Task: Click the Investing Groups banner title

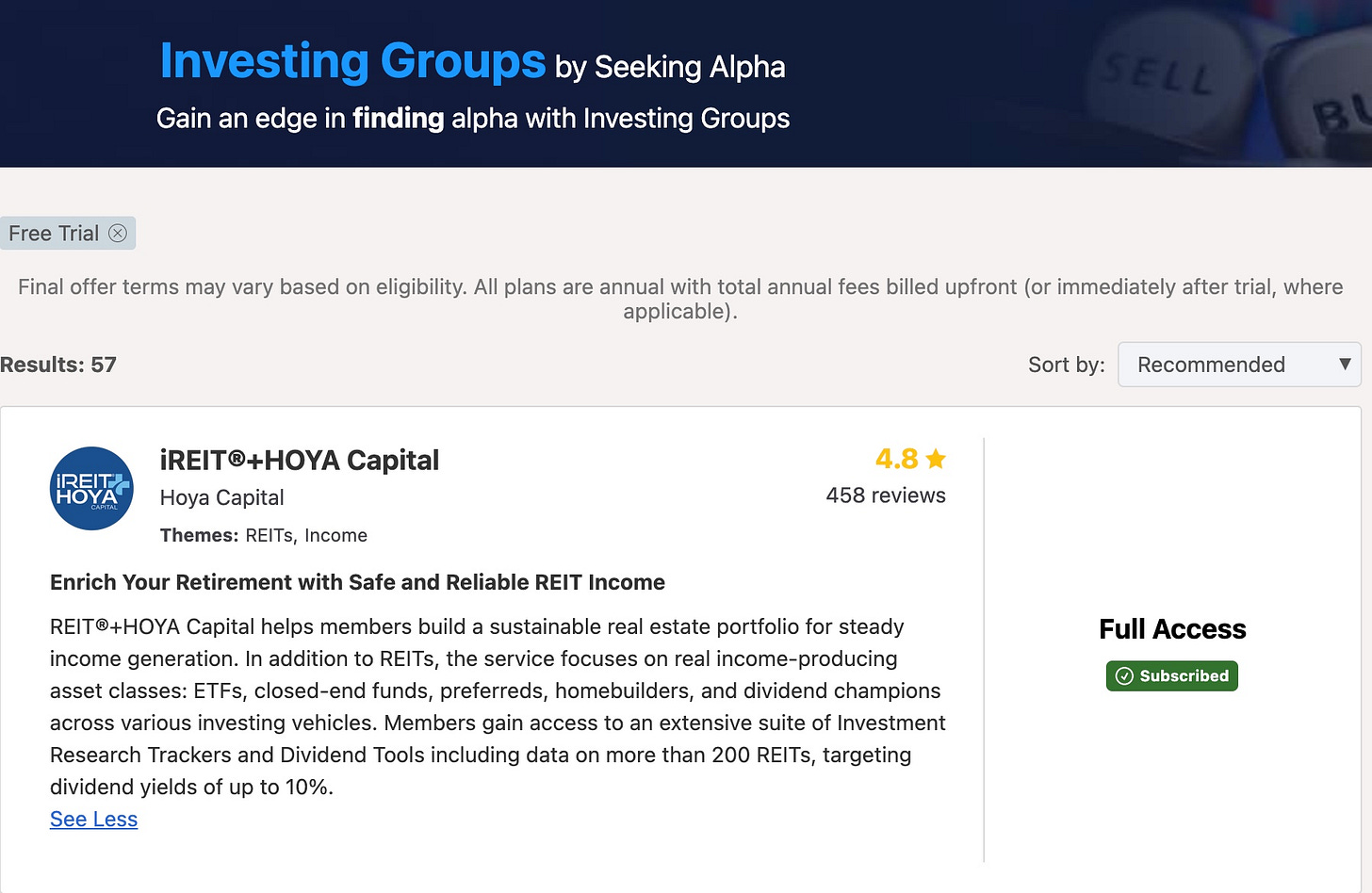Action: pos(352,61)
